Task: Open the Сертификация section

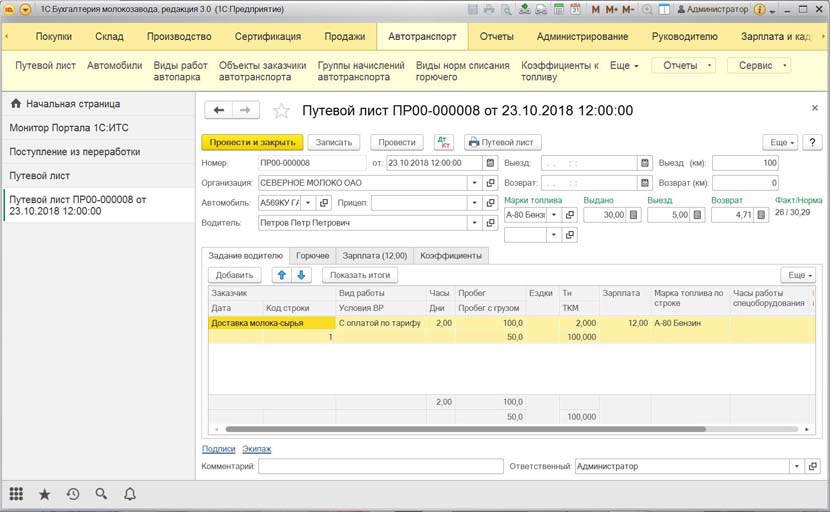Action: tap(268, 37)
